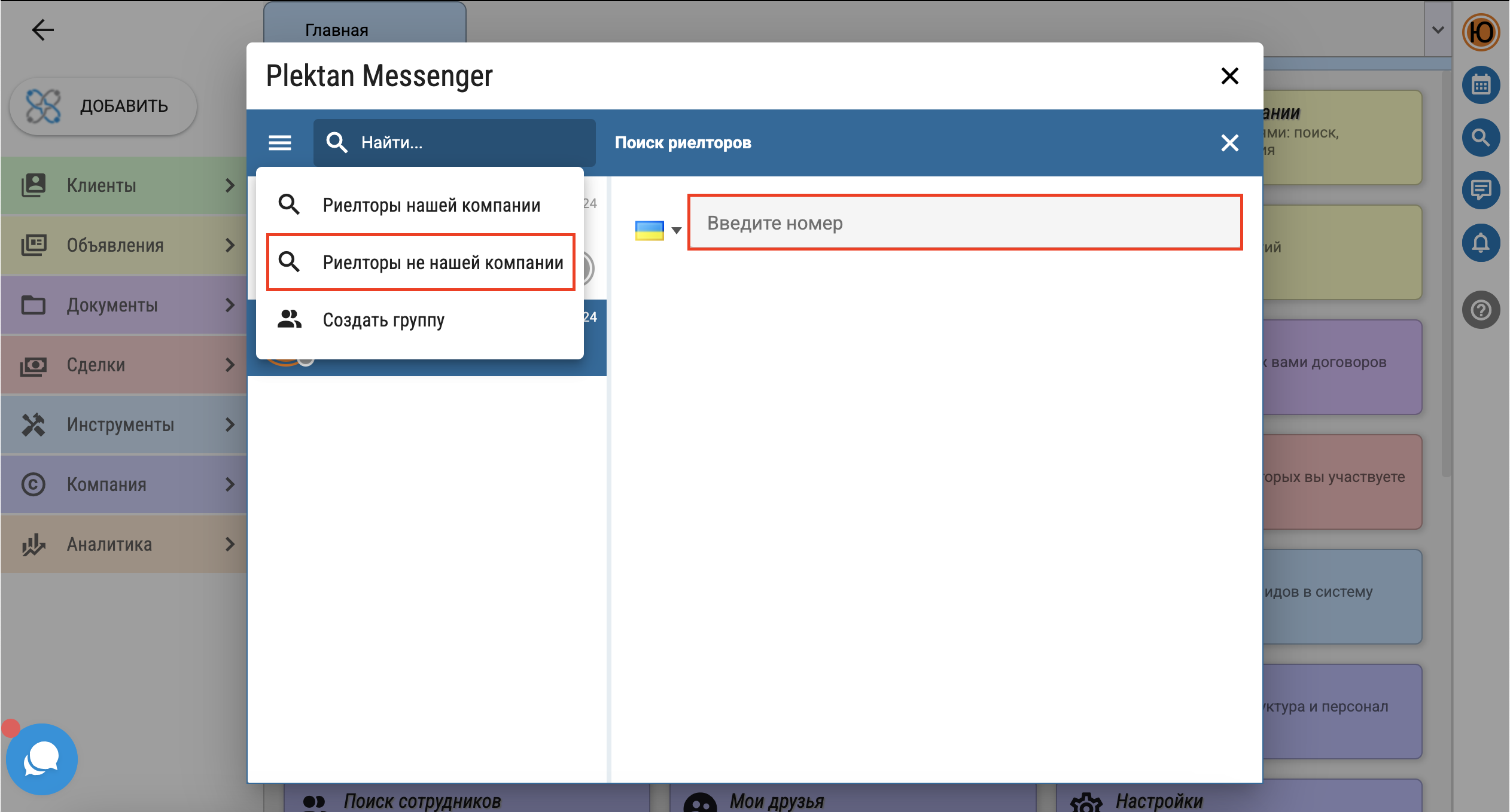Open the search icon in right sidebar
Screen dimensions: 1510x812
tap(1481, 138)
